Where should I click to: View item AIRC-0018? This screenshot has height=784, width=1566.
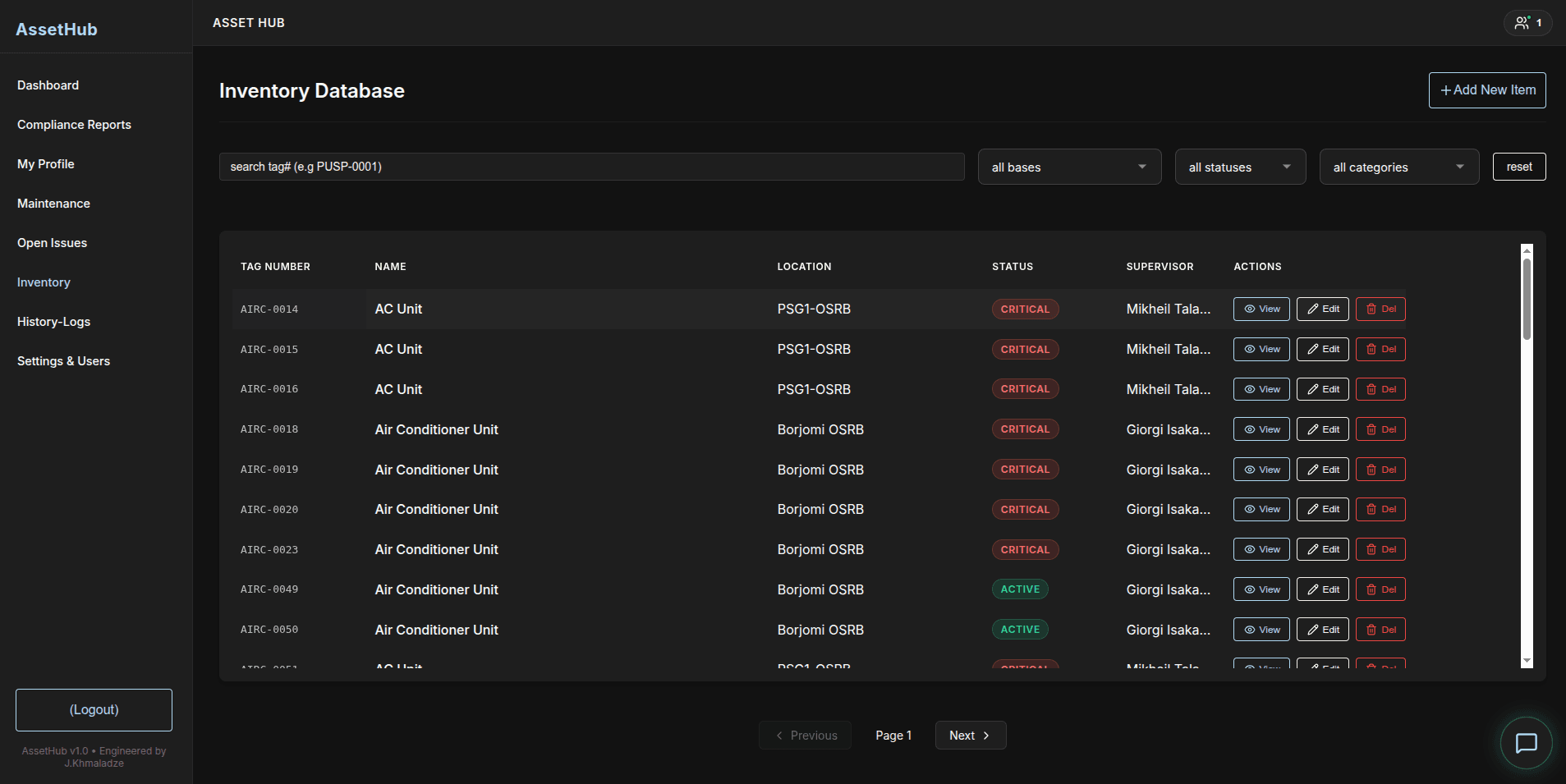click(x=1261, y=429)
